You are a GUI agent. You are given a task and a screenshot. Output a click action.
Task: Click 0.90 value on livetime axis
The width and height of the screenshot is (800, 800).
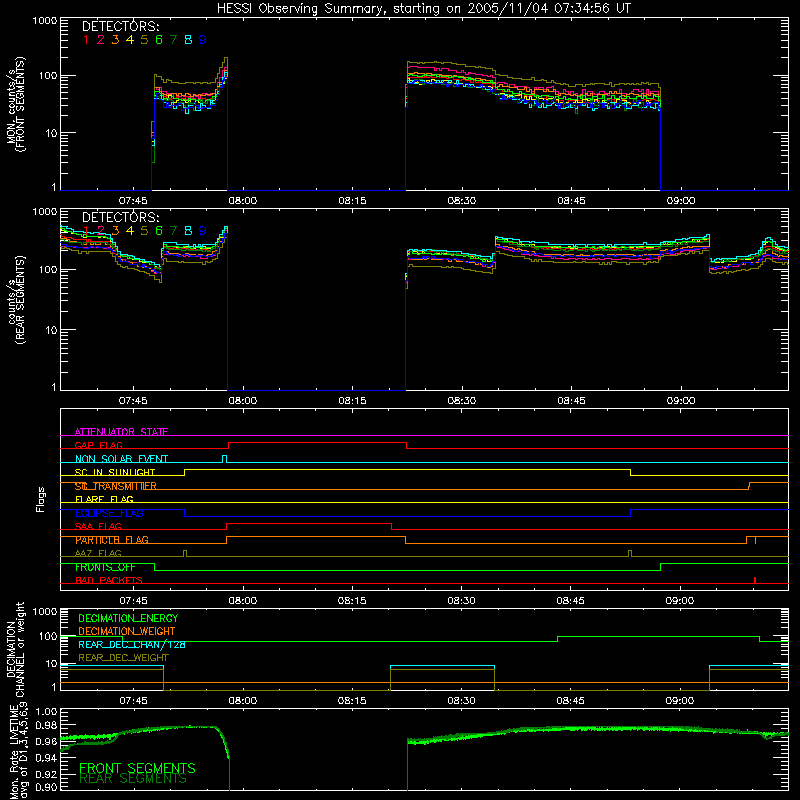click(46, 787)
